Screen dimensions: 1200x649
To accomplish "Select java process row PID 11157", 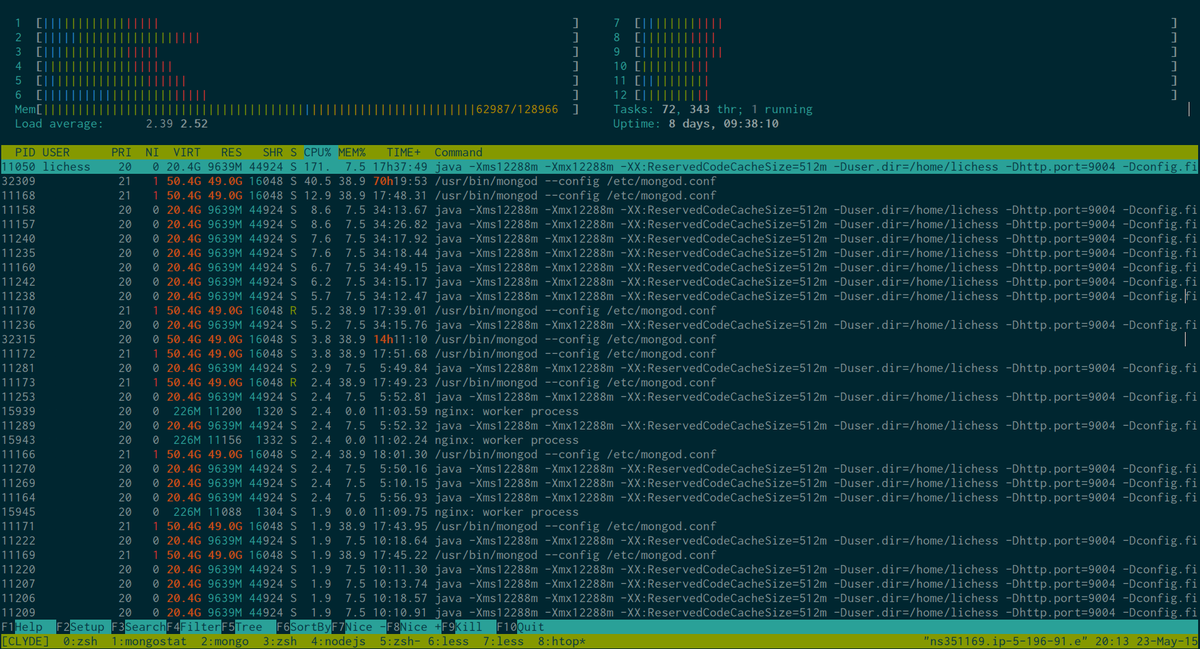I will 600,224.
